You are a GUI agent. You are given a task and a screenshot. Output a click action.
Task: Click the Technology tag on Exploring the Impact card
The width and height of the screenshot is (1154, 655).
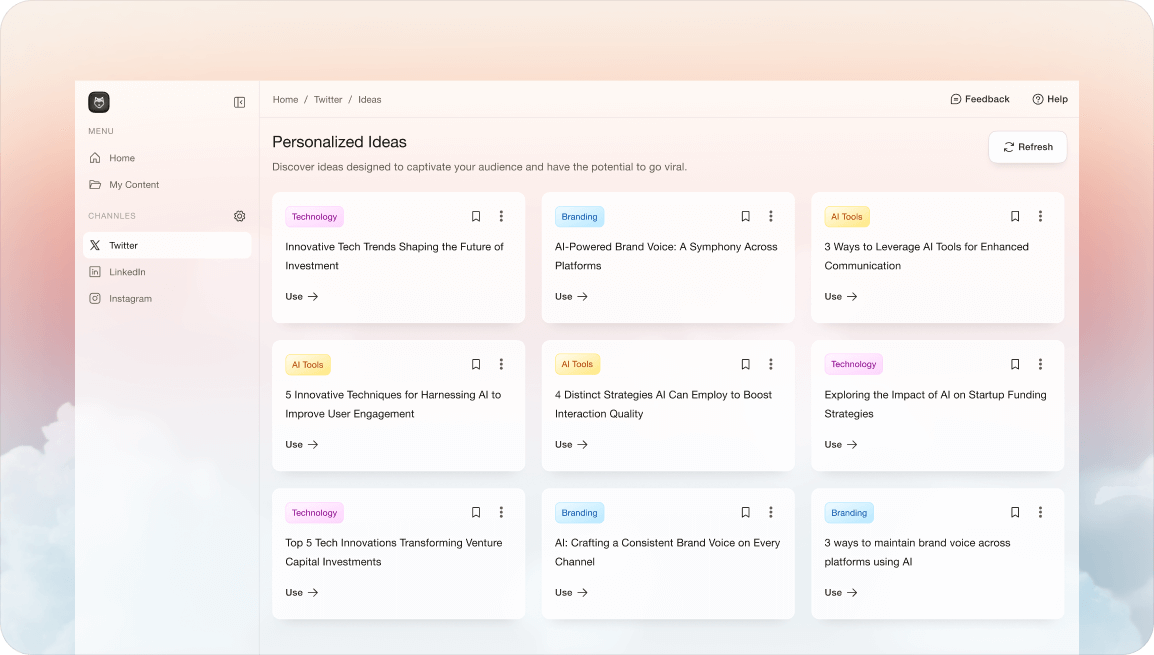(x=853, y=365)
